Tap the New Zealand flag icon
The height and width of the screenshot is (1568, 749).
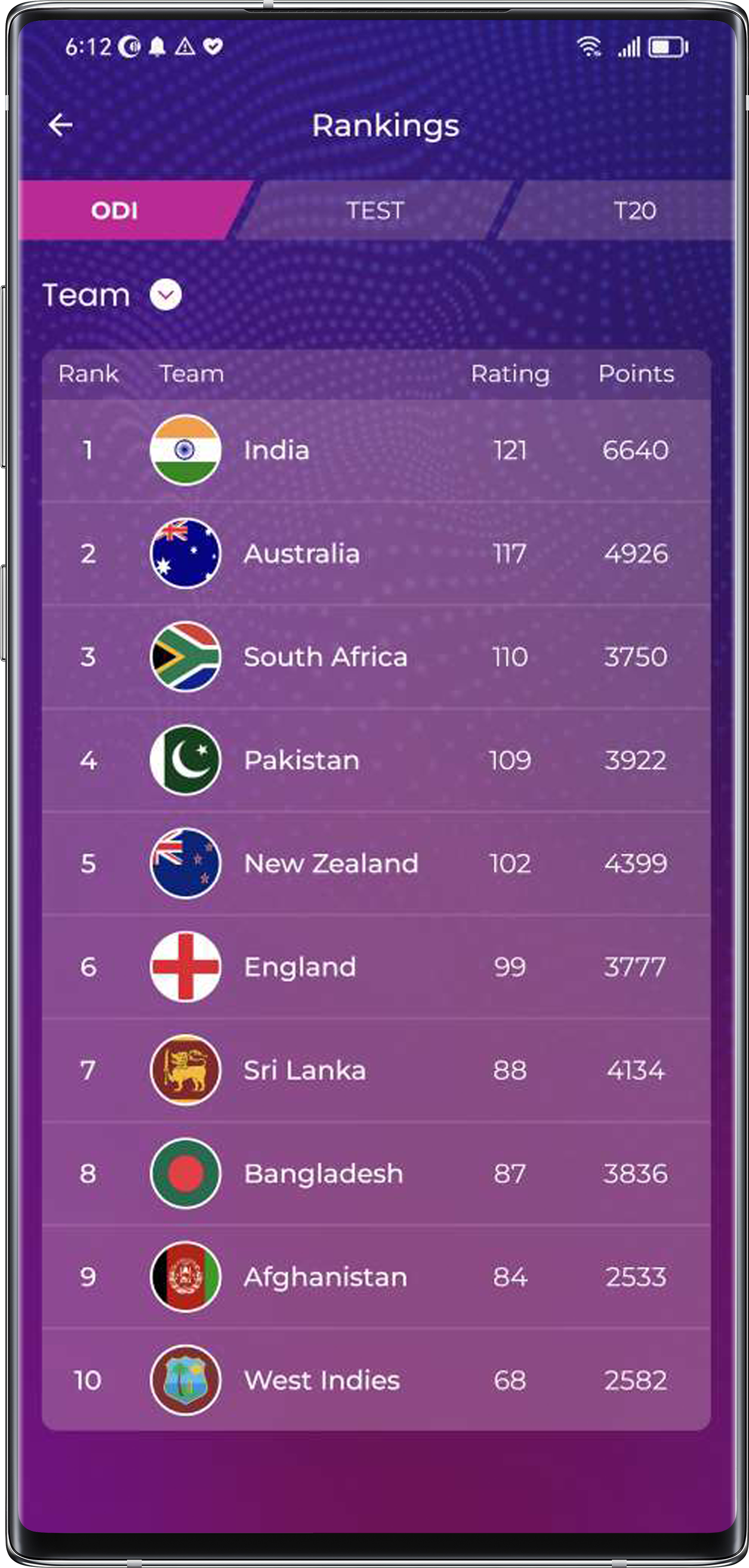185,863
